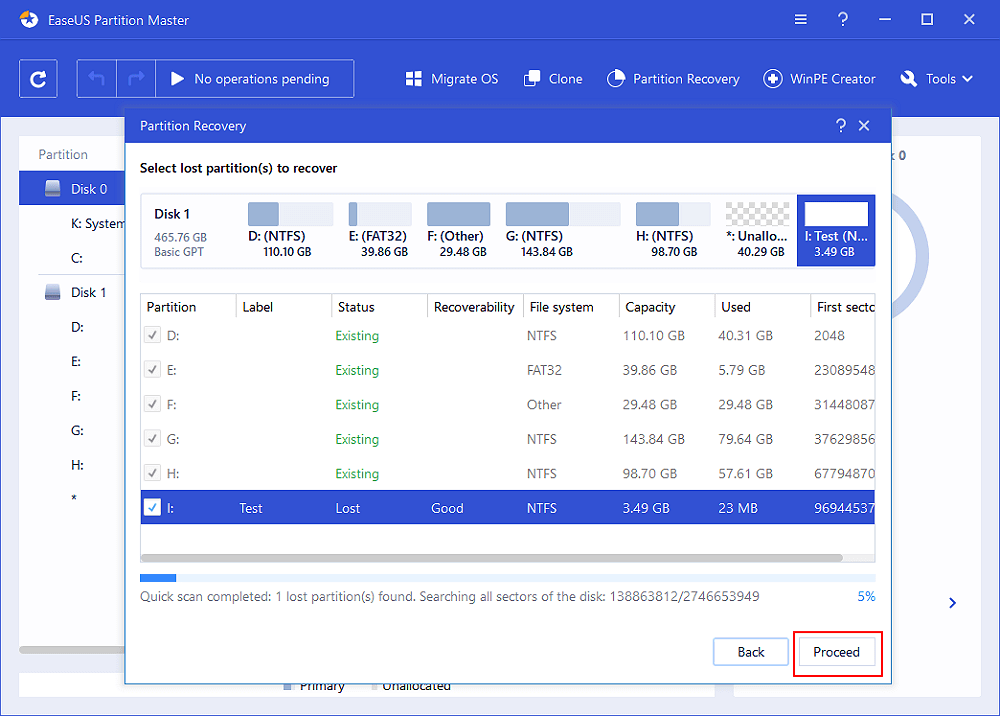Select I: Test 3.49 GB block
Image resolution: width=1000 pixels, height=716 pixels.
click(x=836, y=230)
